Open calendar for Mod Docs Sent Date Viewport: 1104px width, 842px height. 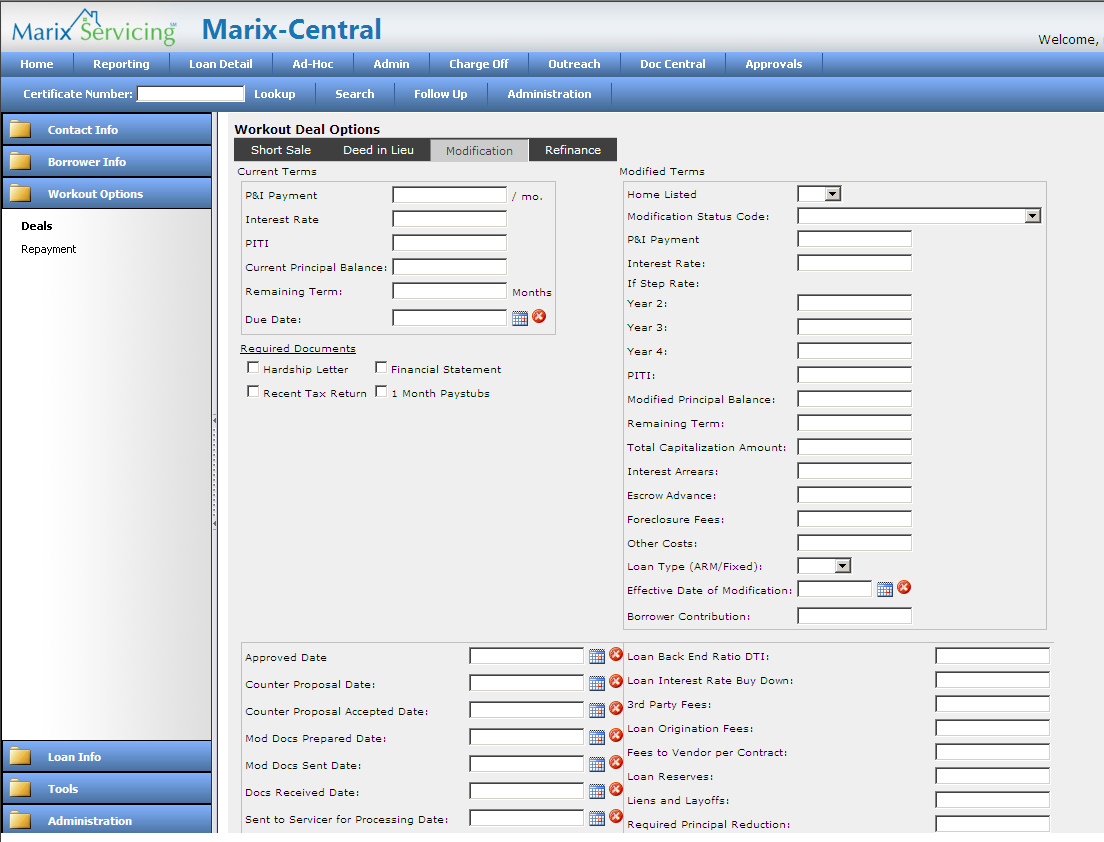pyautogui.click(x=596, y=764)
